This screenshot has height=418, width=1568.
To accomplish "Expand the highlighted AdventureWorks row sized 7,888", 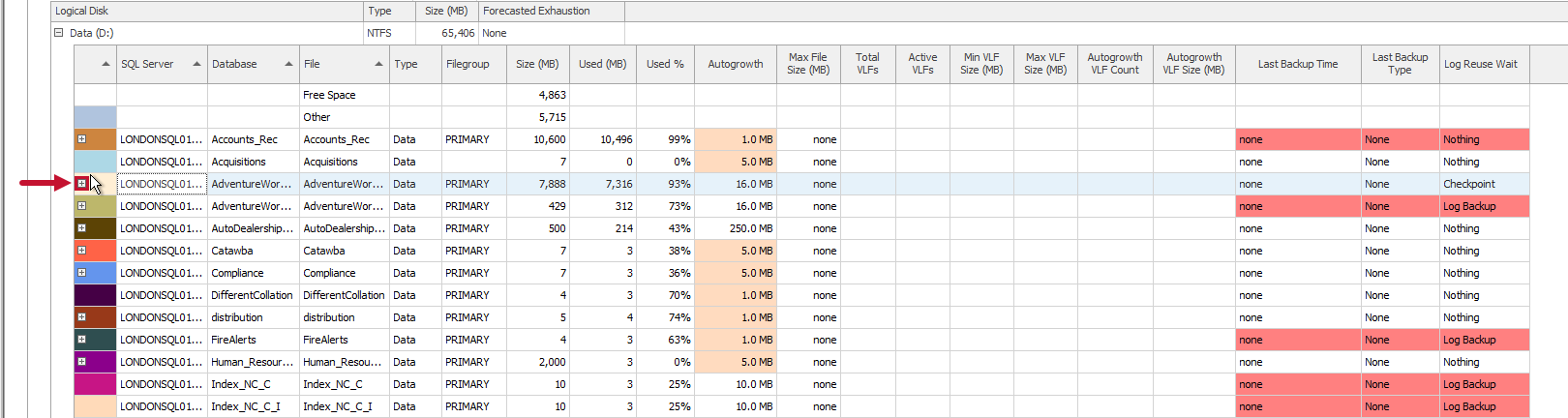I will (82, 184).
